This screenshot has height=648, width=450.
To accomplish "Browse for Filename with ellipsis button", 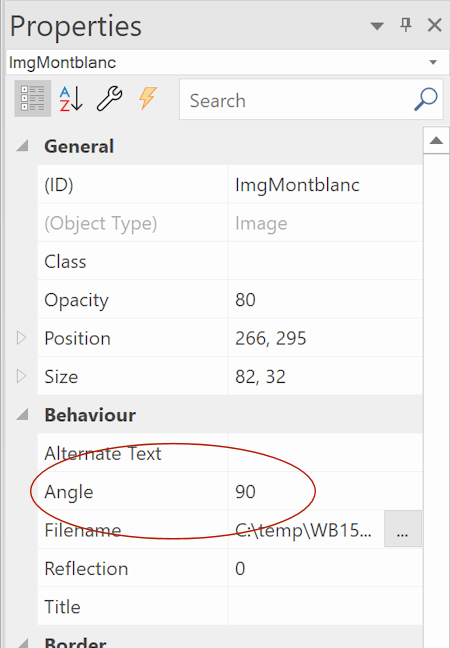I will pyautogui.click(x=403, y=529).
